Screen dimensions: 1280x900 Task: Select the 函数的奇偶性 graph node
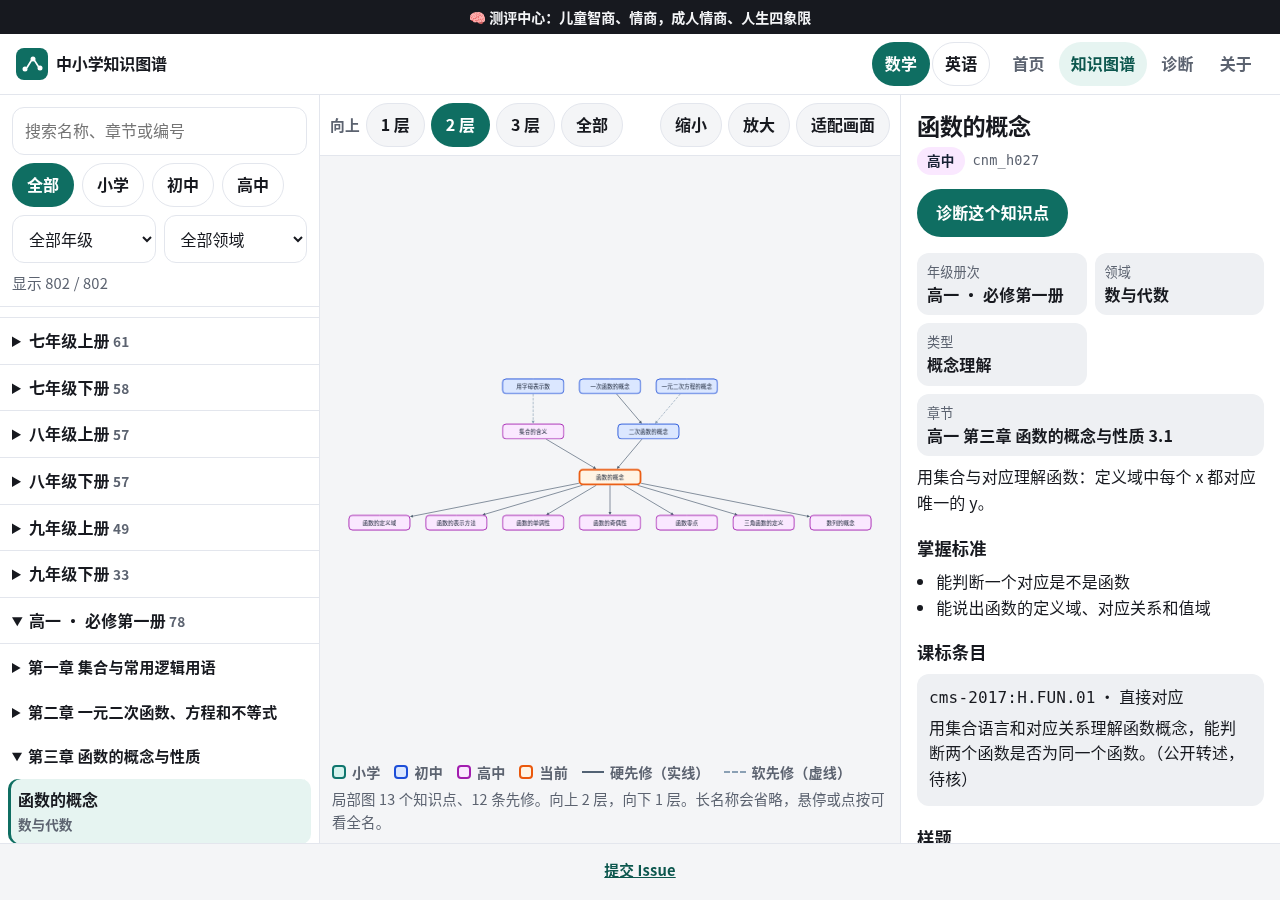[x=610, y=523]
